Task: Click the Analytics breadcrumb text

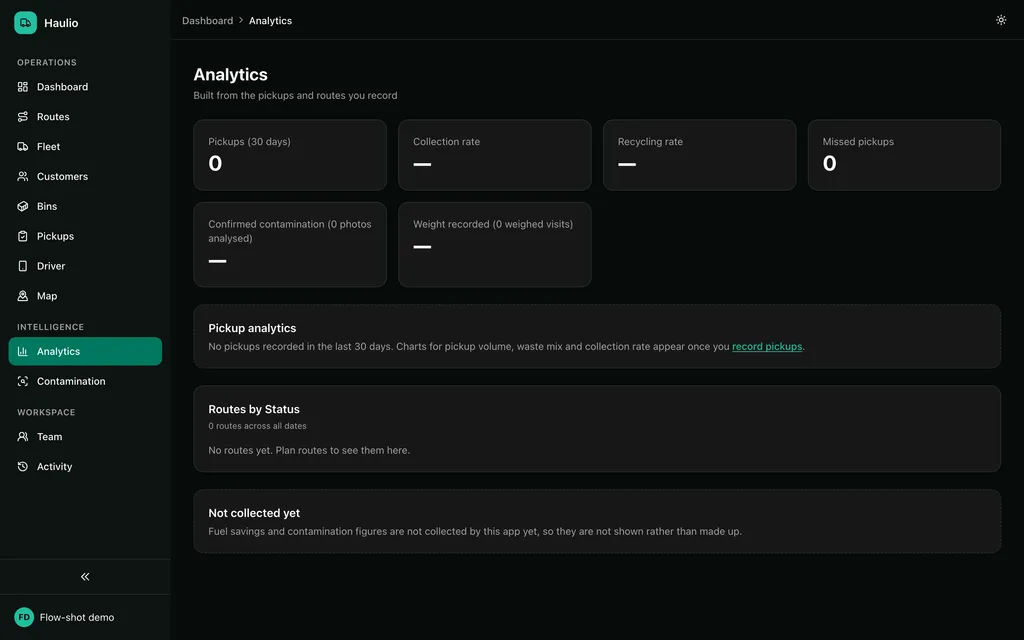Action: coord(270,20)
